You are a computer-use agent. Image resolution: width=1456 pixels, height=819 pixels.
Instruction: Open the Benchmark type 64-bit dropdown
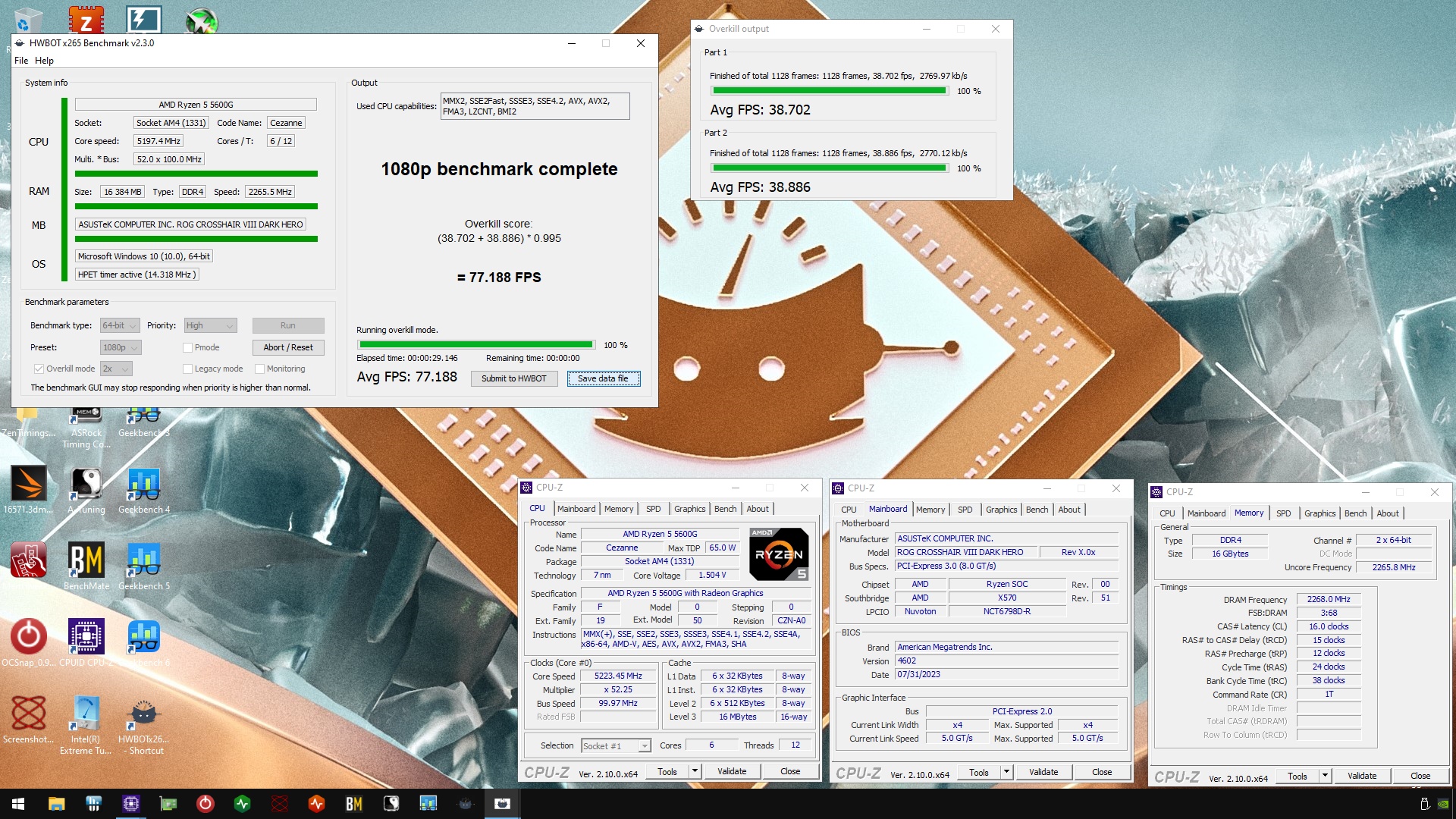pos(120,325)
